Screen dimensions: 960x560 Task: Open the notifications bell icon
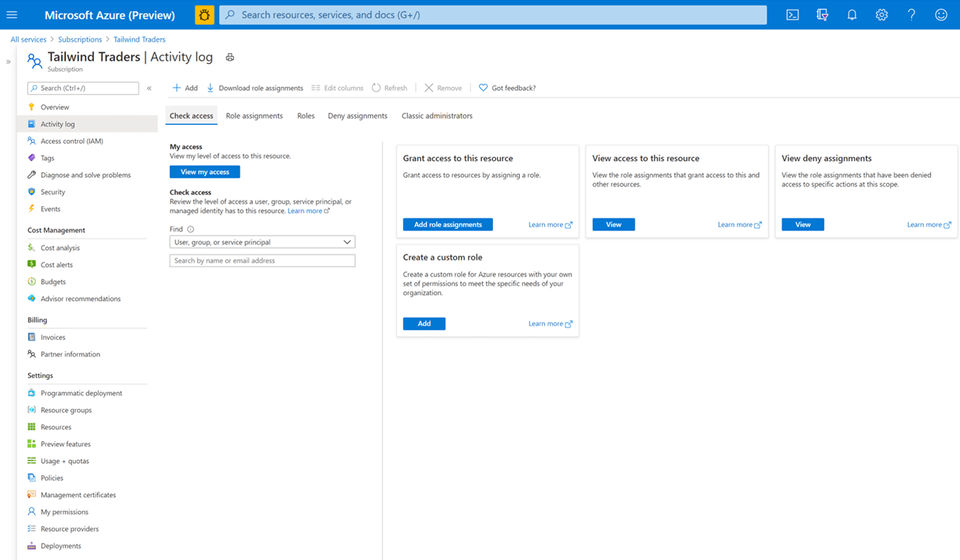(852, 15)
